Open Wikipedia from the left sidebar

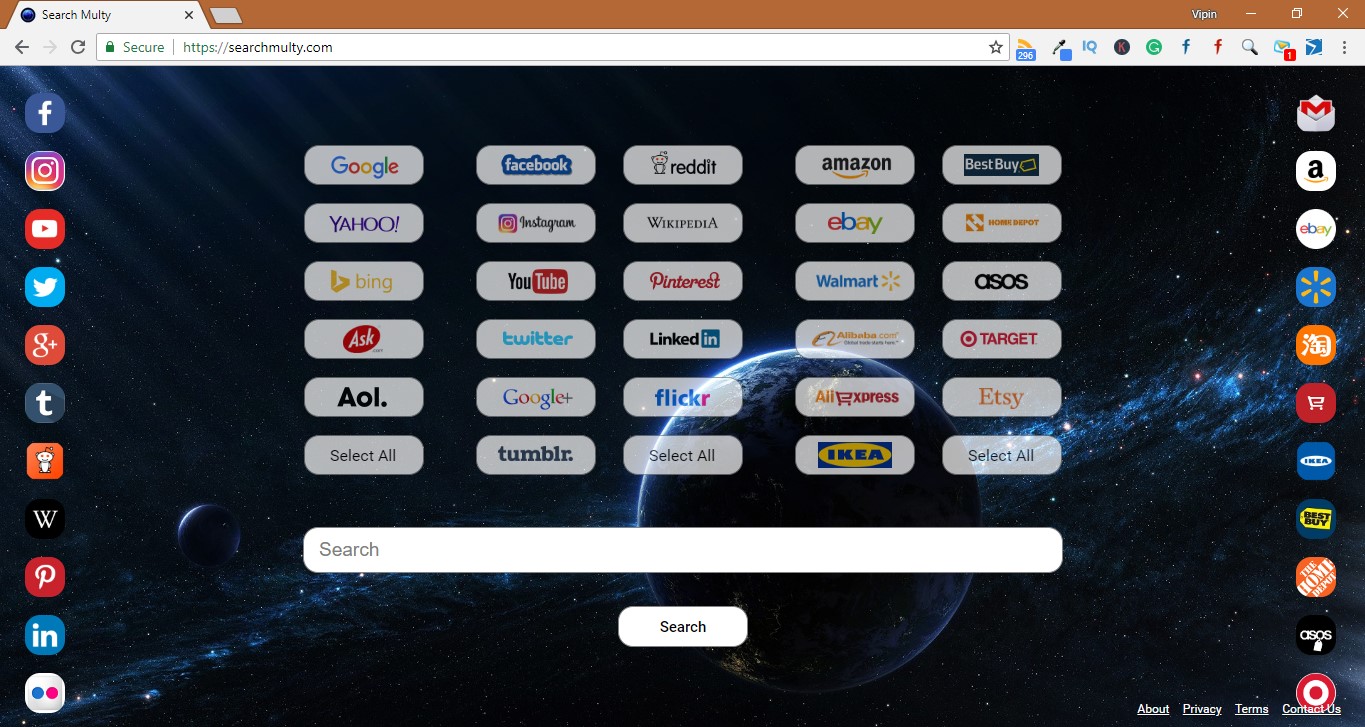(44, 519)
